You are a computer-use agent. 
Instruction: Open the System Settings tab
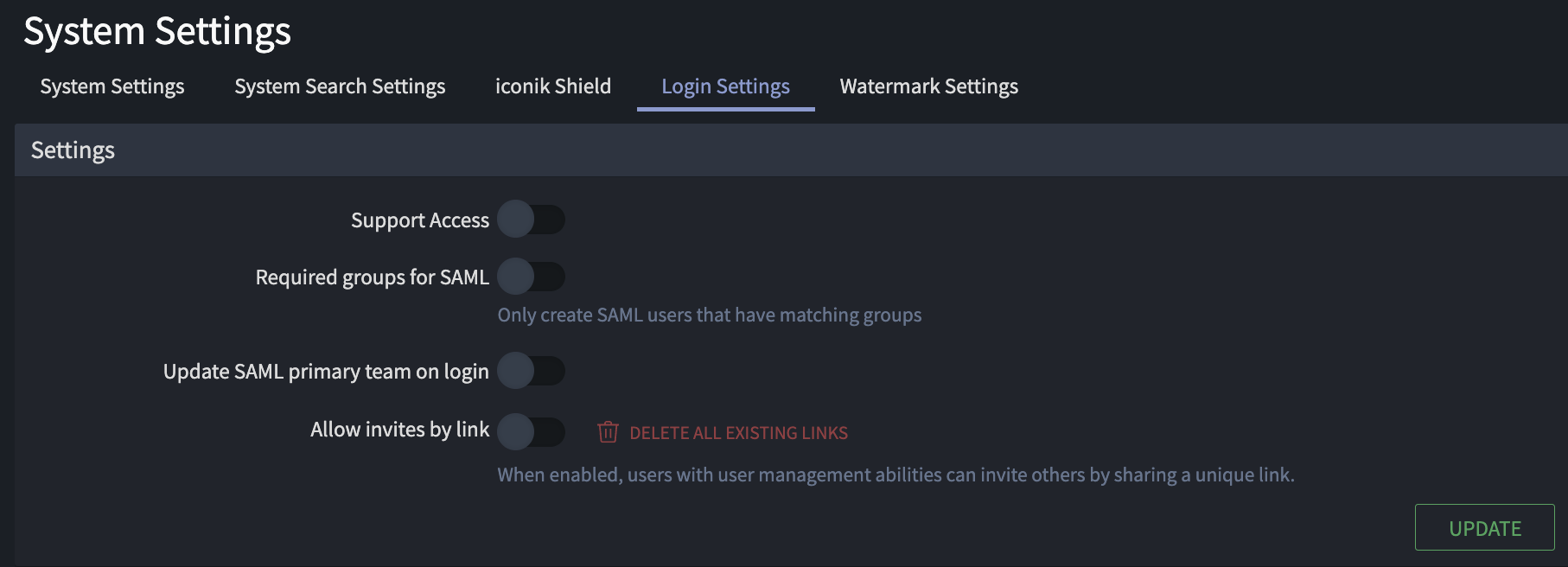(x=112, y=86)
